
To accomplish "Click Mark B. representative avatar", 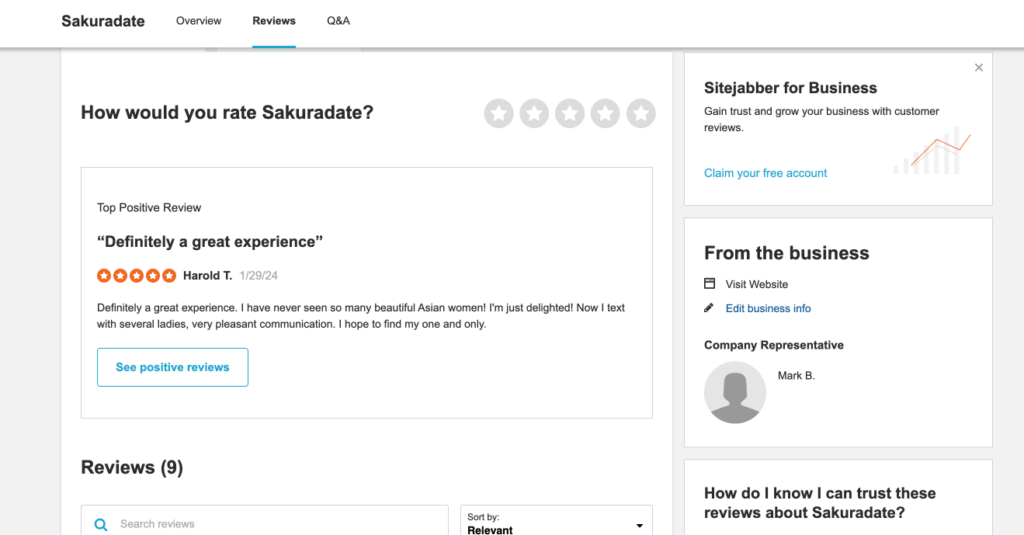I will 735,392.
